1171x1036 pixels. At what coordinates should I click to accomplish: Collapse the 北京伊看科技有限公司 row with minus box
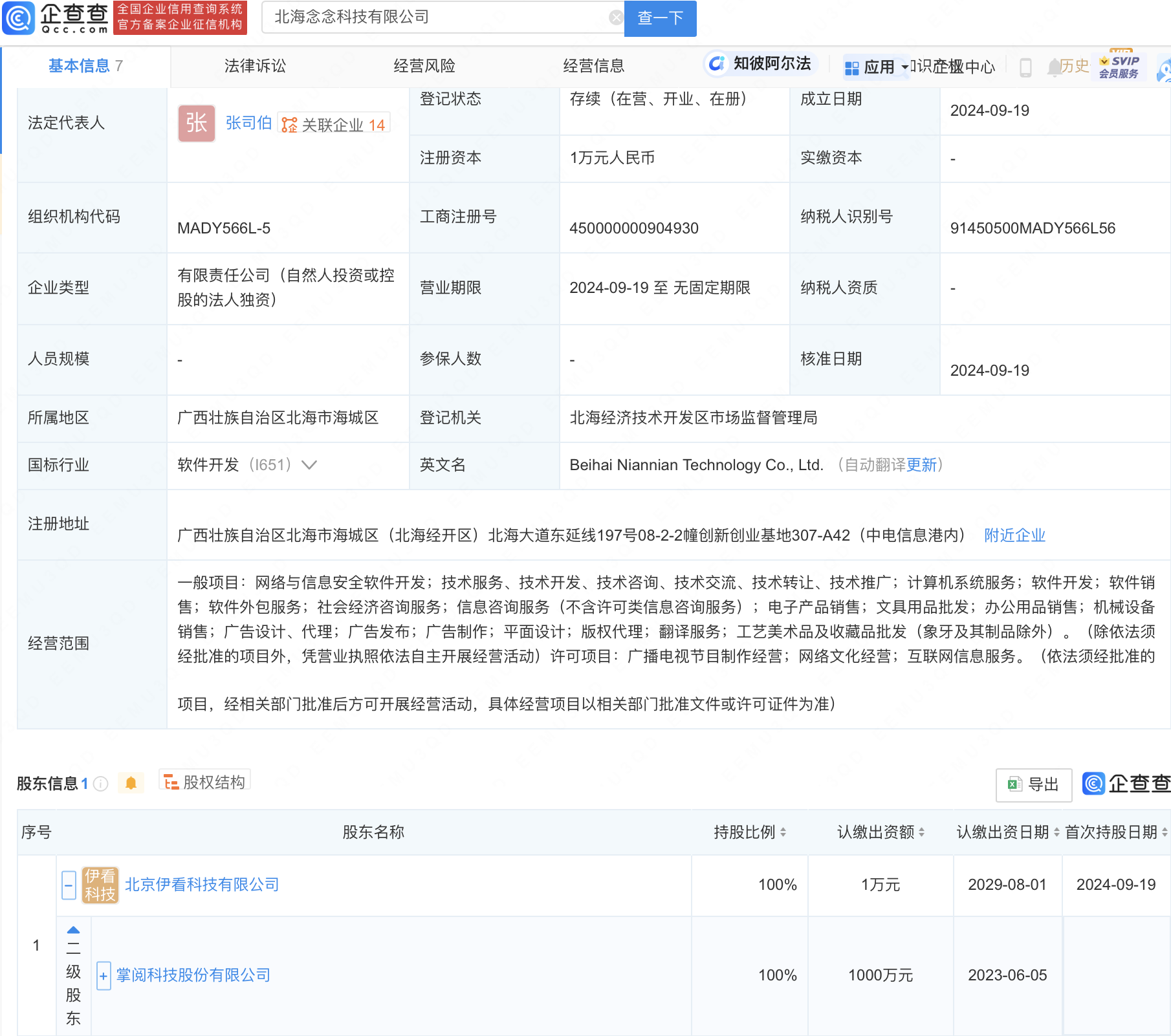click(x=69, y=885)
